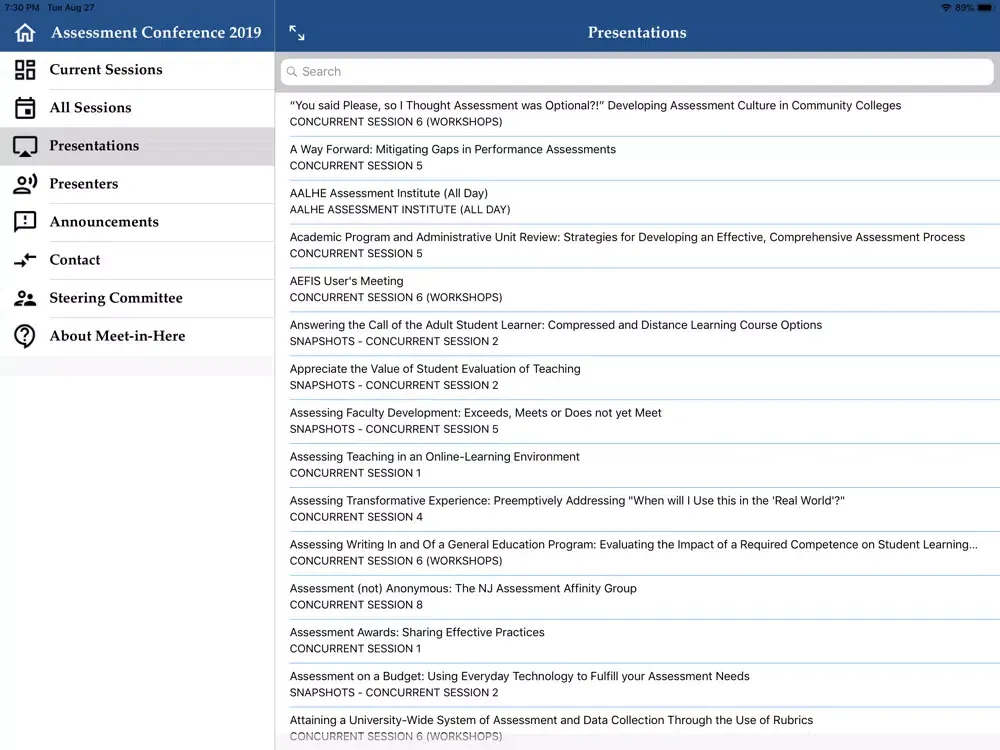The width and height of the screenshot is (1000, 750).
Task: Check the battery status icon
Action: pos(985,8)
